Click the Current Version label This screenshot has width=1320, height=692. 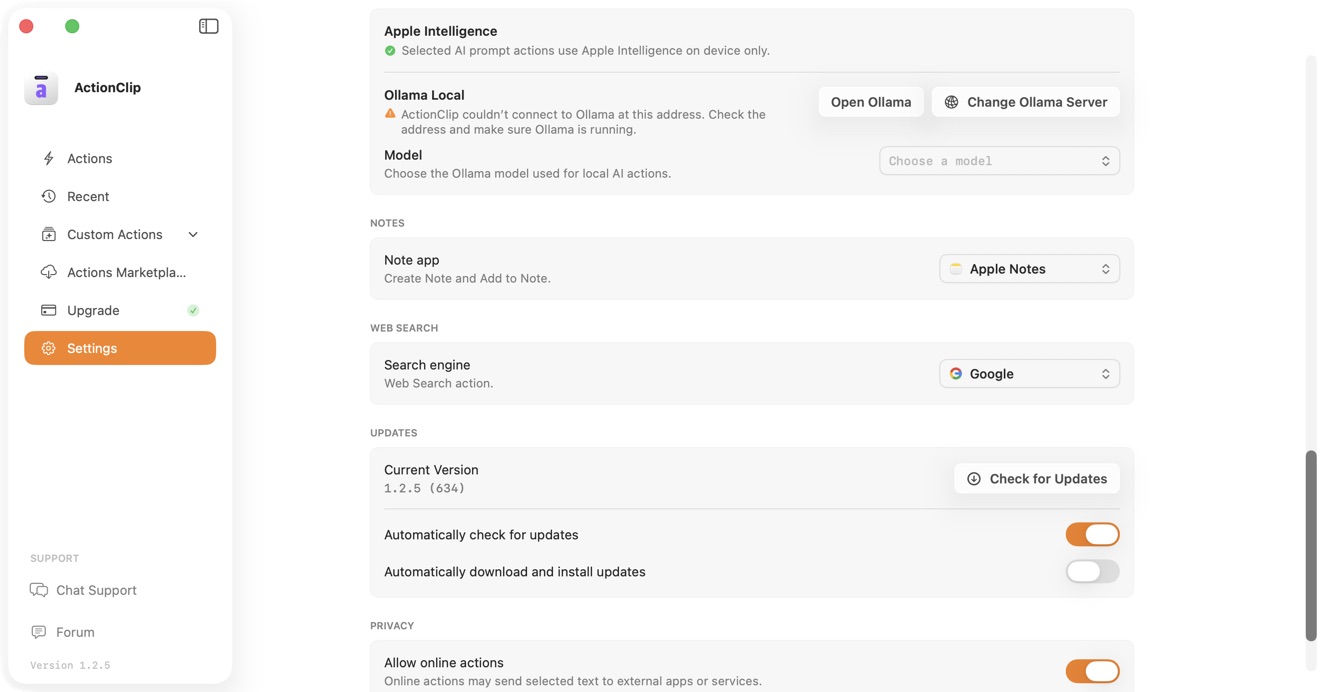(x=431, y=470)
